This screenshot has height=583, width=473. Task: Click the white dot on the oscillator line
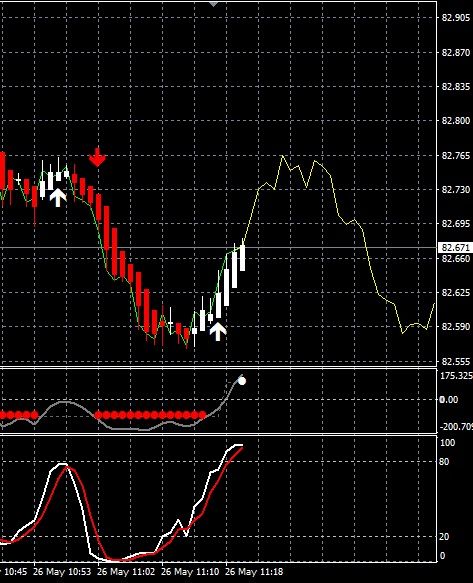click(x=242, y=381)
